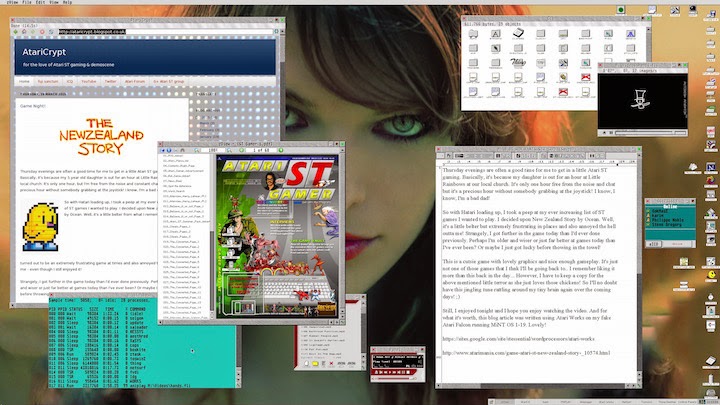Go to the next PDF page using the green arrow
Viewport: 720px width, 405px height.
[281, 150]
